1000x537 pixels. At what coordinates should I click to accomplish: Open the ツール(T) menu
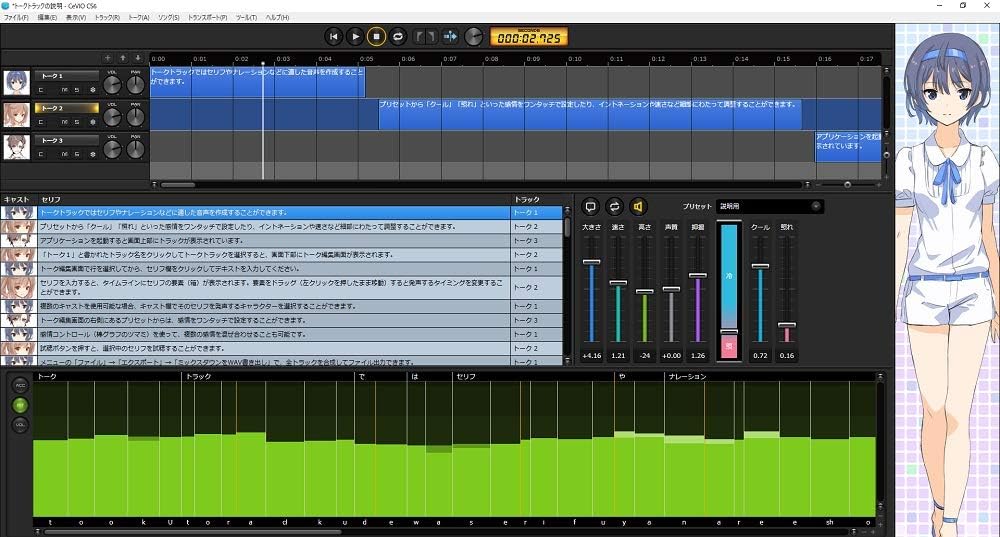(x=246, y=18)
